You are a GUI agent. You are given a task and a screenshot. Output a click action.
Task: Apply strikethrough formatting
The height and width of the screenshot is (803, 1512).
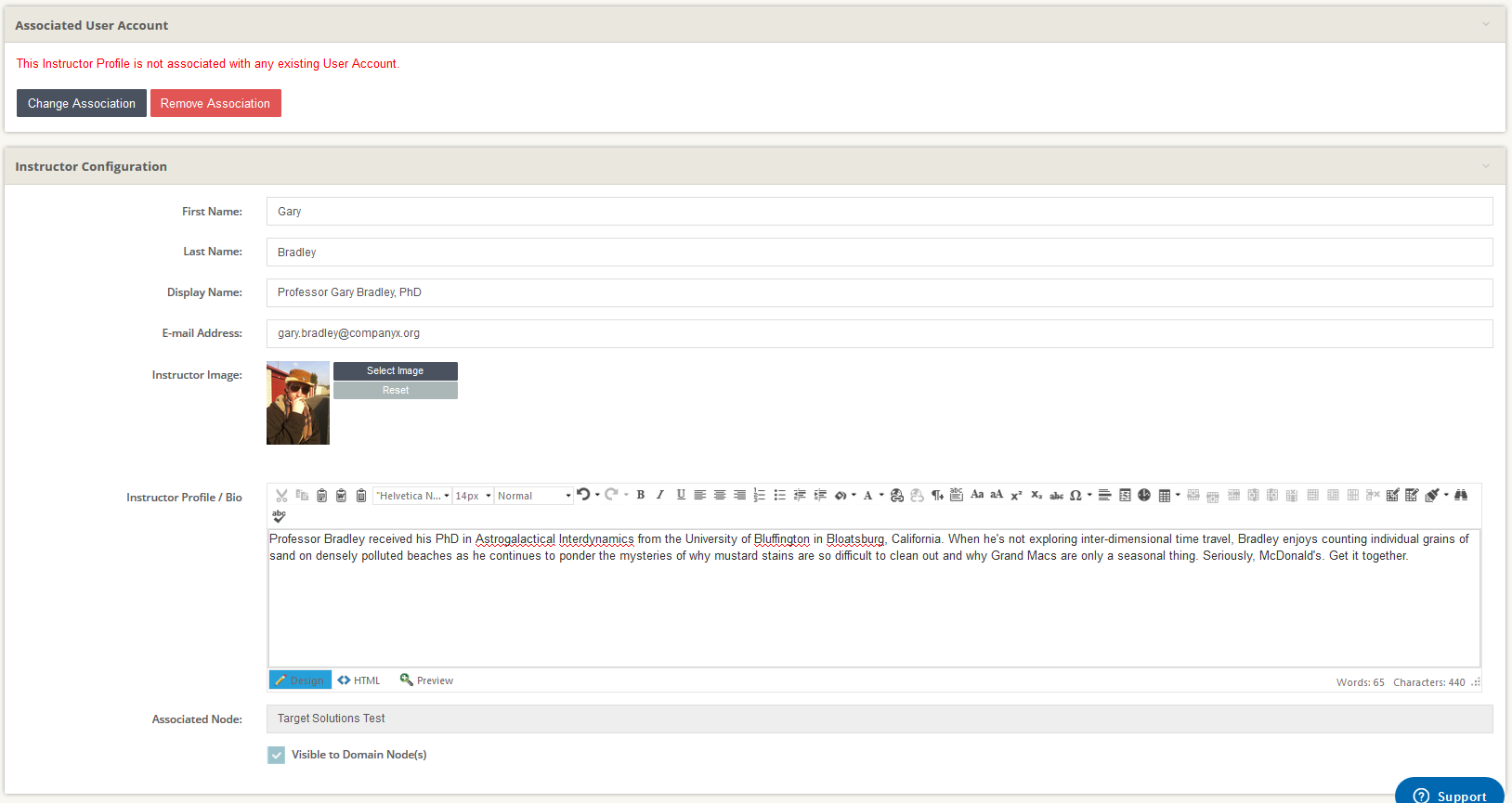[x=1056, y=495]
